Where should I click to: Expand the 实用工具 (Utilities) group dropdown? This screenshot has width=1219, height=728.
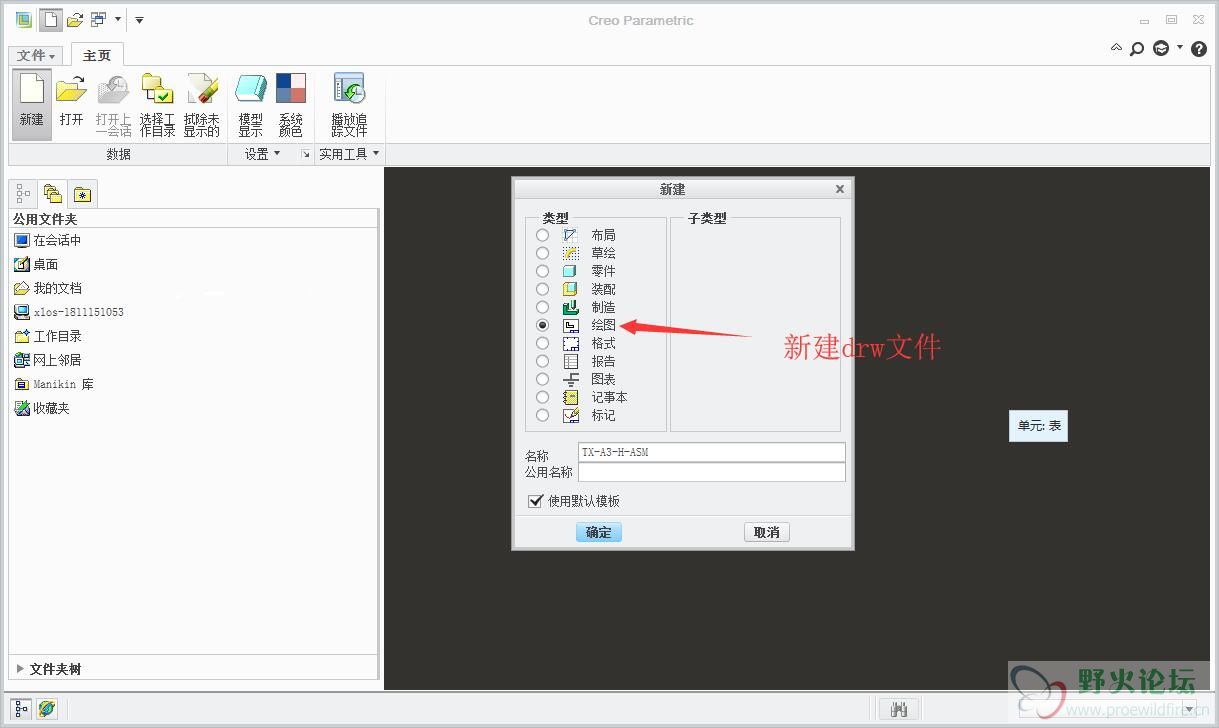pyautogui.click(x=349, y=154)
